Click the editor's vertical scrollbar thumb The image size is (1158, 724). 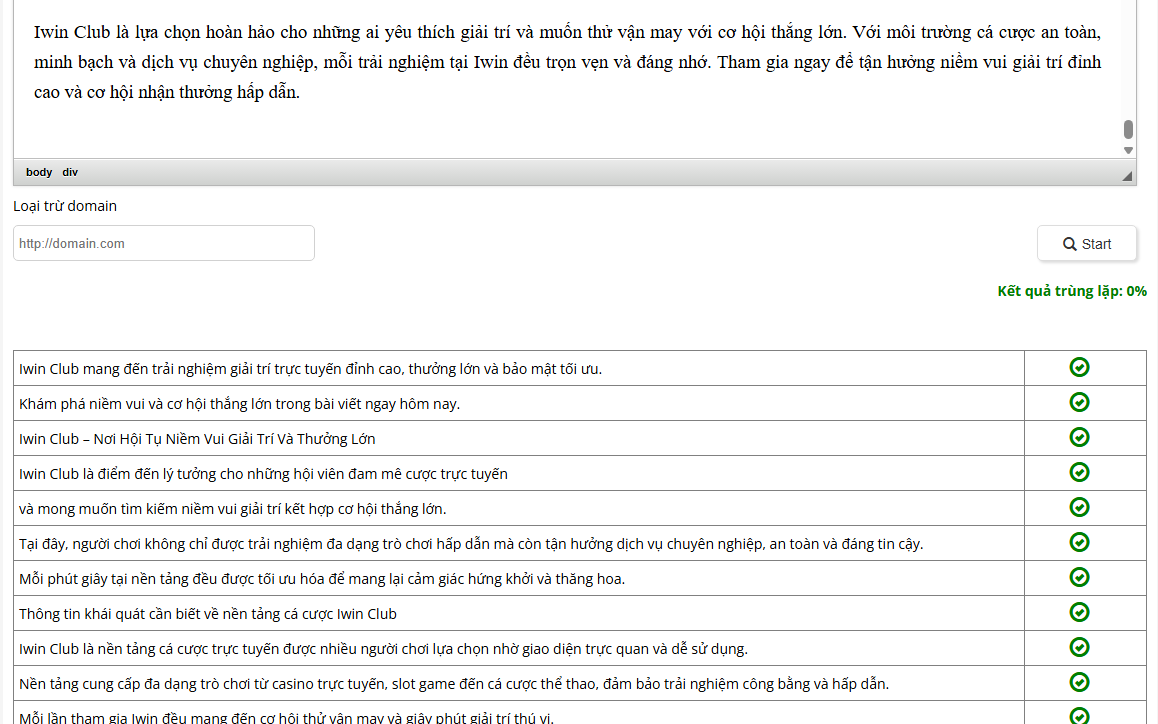point(1128,129)
